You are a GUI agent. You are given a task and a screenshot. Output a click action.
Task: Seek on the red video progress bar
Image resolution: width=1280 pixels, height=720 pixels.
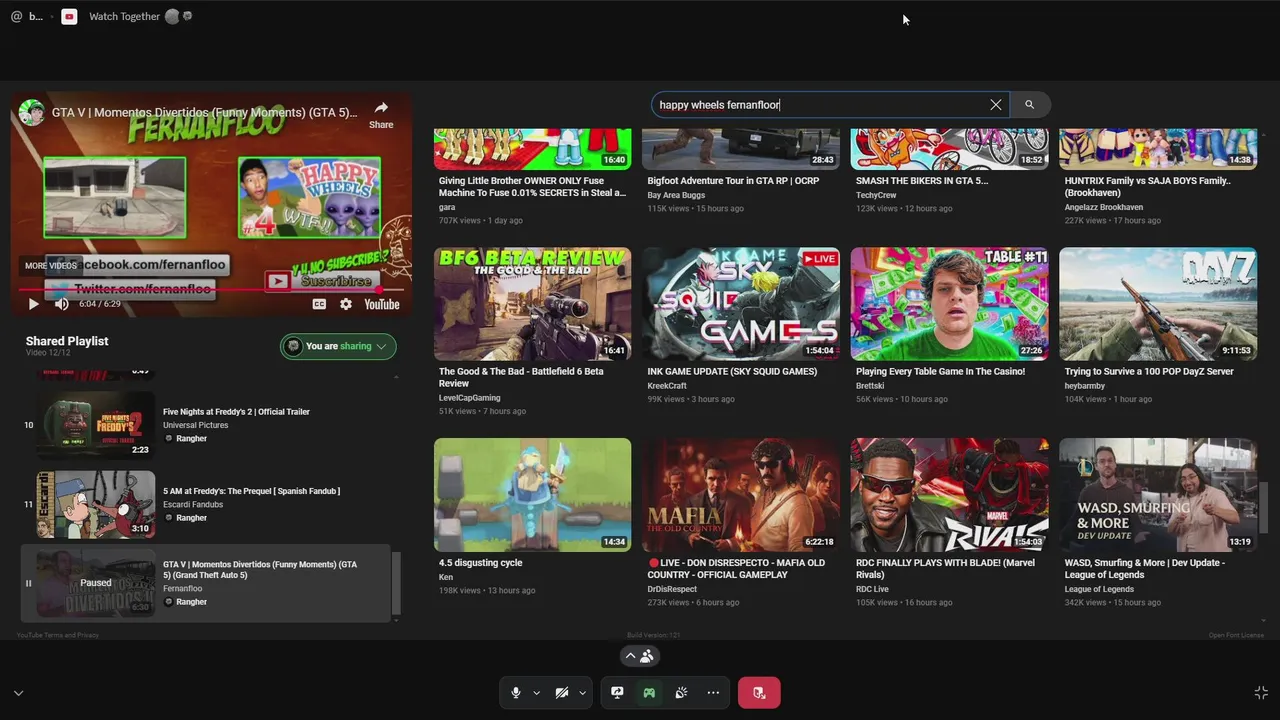[210, 289]
